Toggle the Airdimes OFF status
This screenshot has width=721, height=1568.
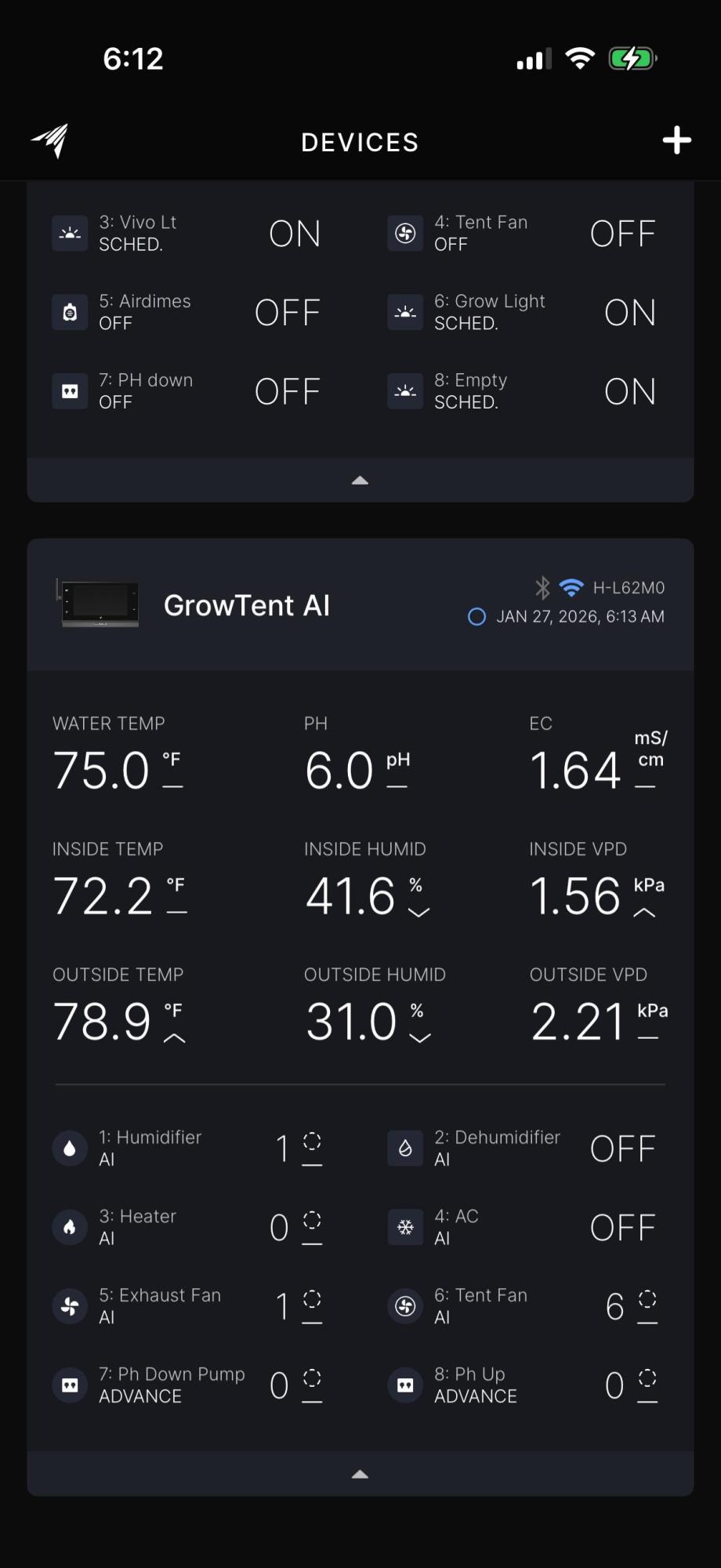[288, 313]
